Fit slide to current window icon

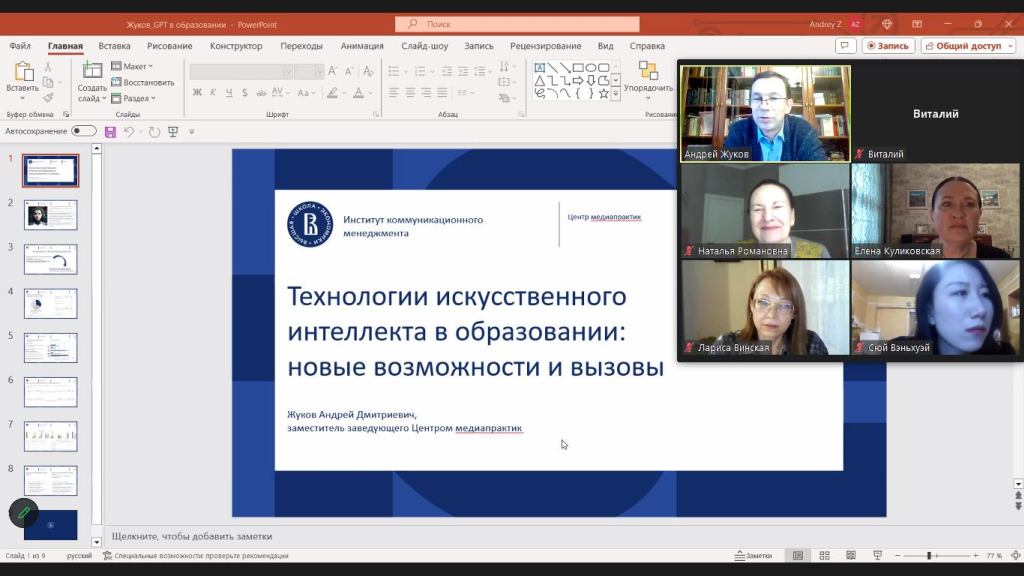point(1015,556)
